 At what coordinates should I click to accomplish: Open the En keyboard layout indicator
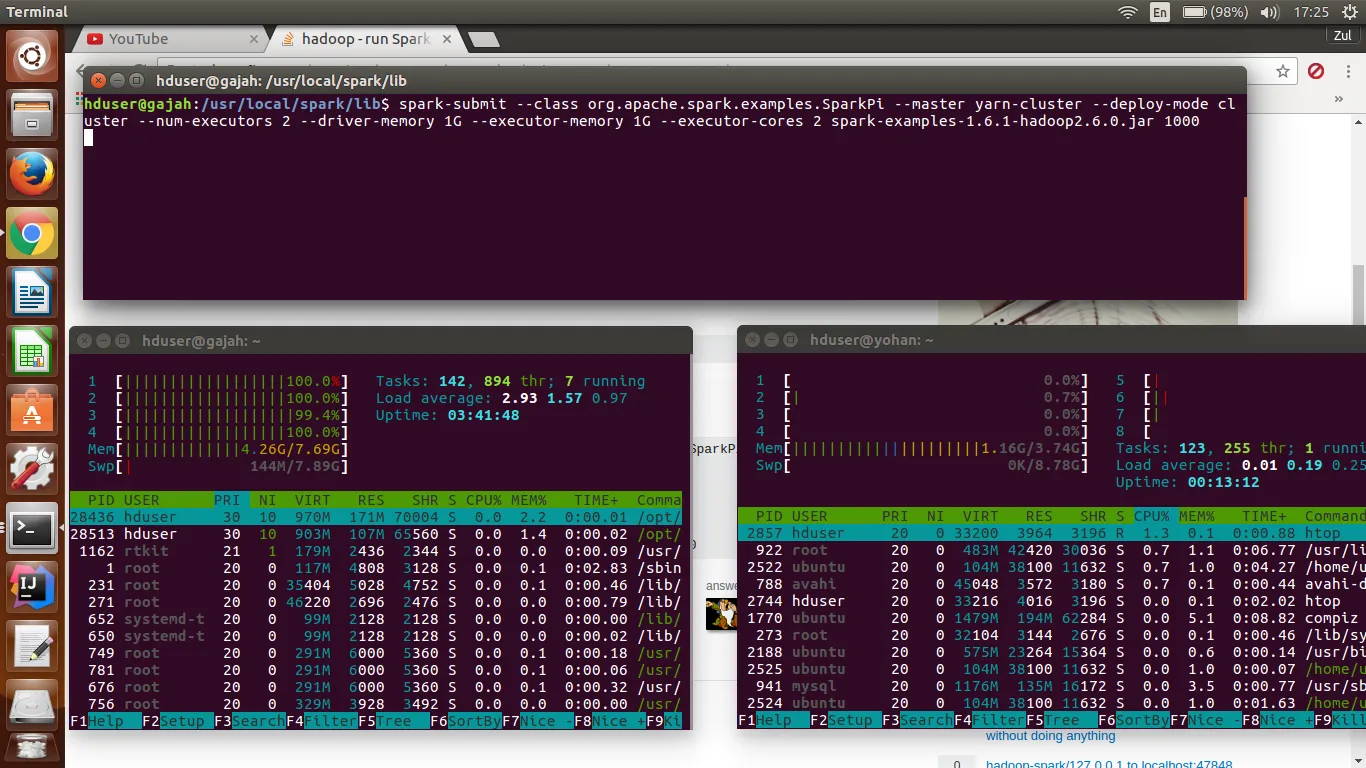1160,12
